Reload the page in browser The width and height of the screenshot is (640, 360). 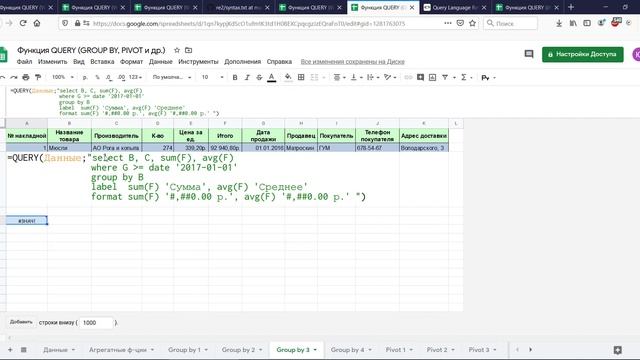click(x=23, y=23)
